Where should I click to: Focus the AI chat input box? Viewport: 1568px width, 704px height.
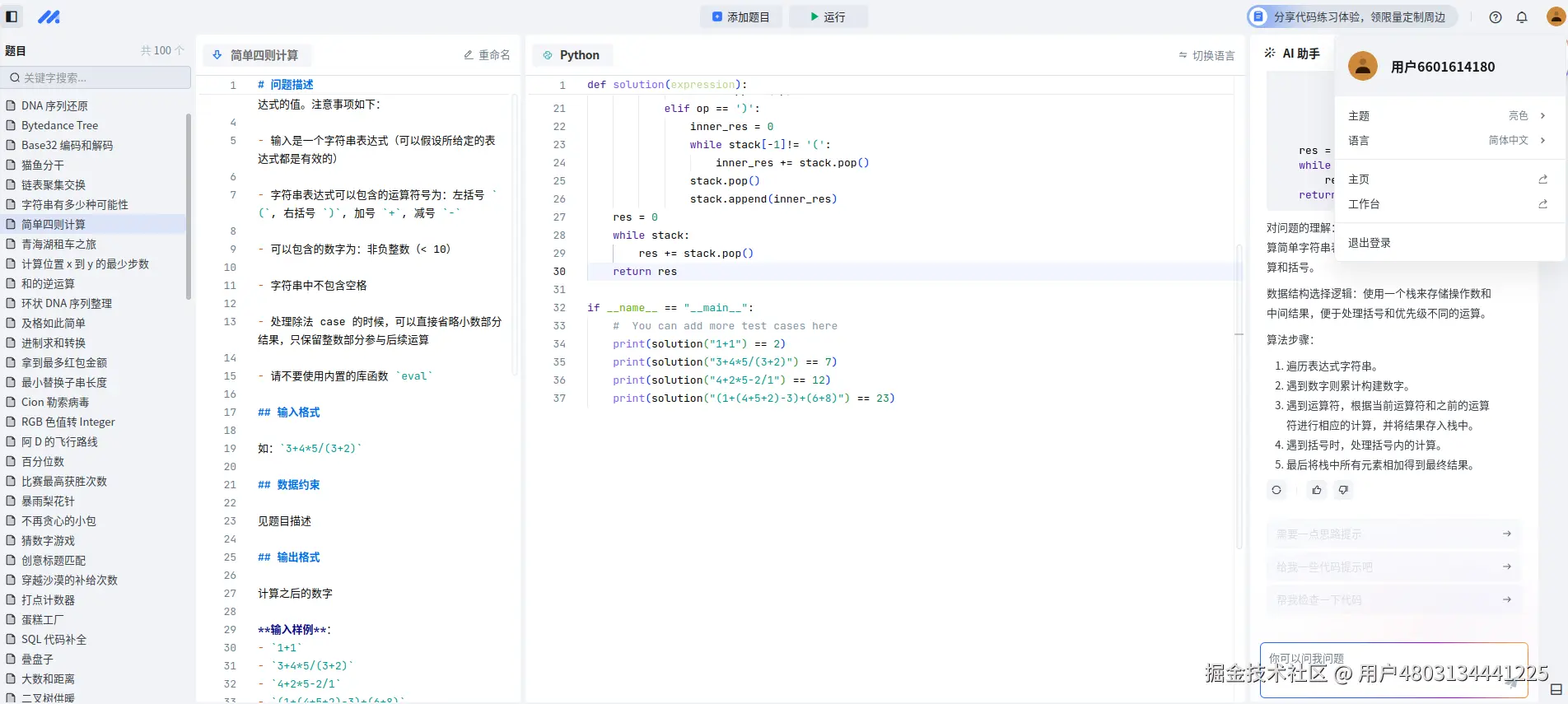click(x=1393, y=670)
